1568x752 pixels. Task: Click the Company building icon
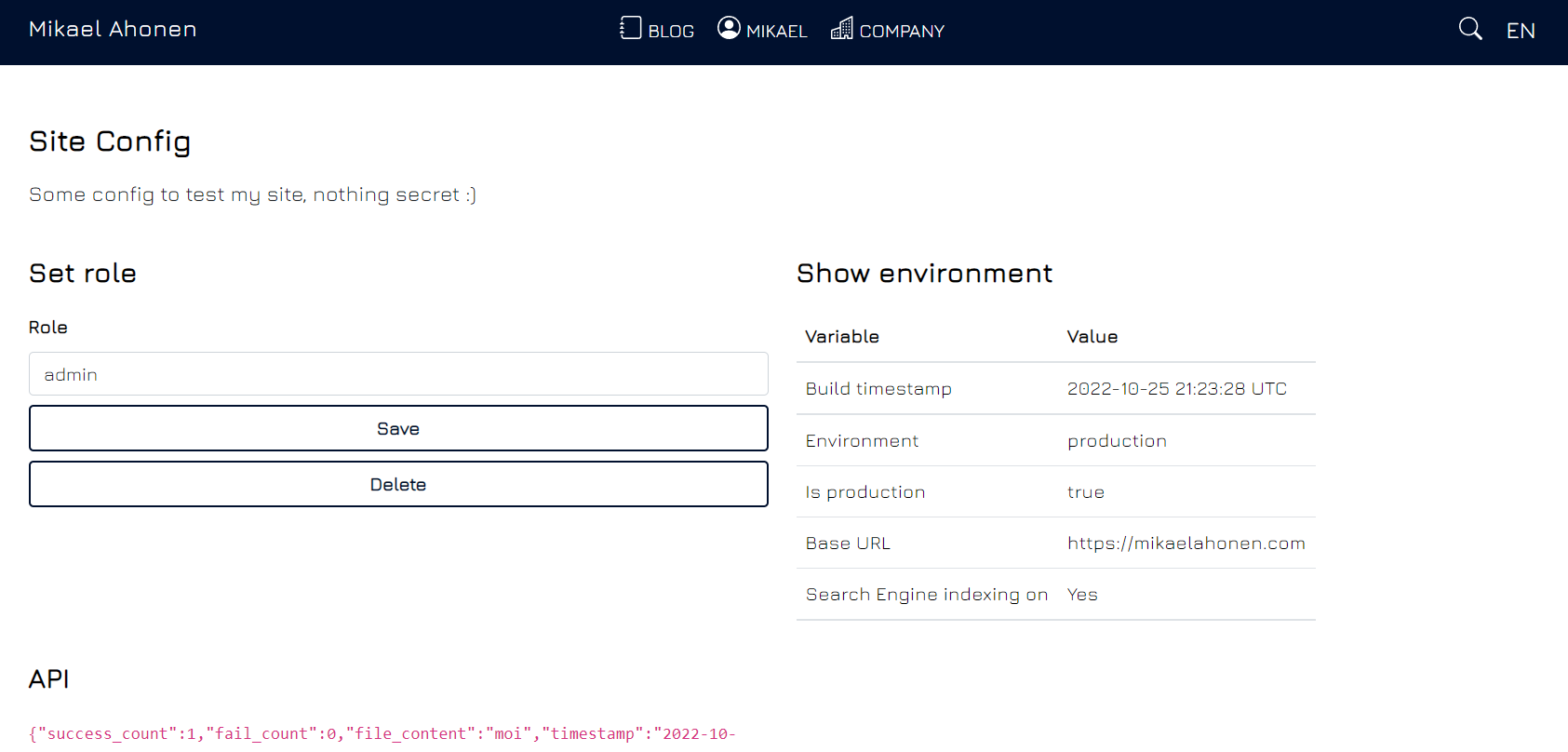[841, 28]
